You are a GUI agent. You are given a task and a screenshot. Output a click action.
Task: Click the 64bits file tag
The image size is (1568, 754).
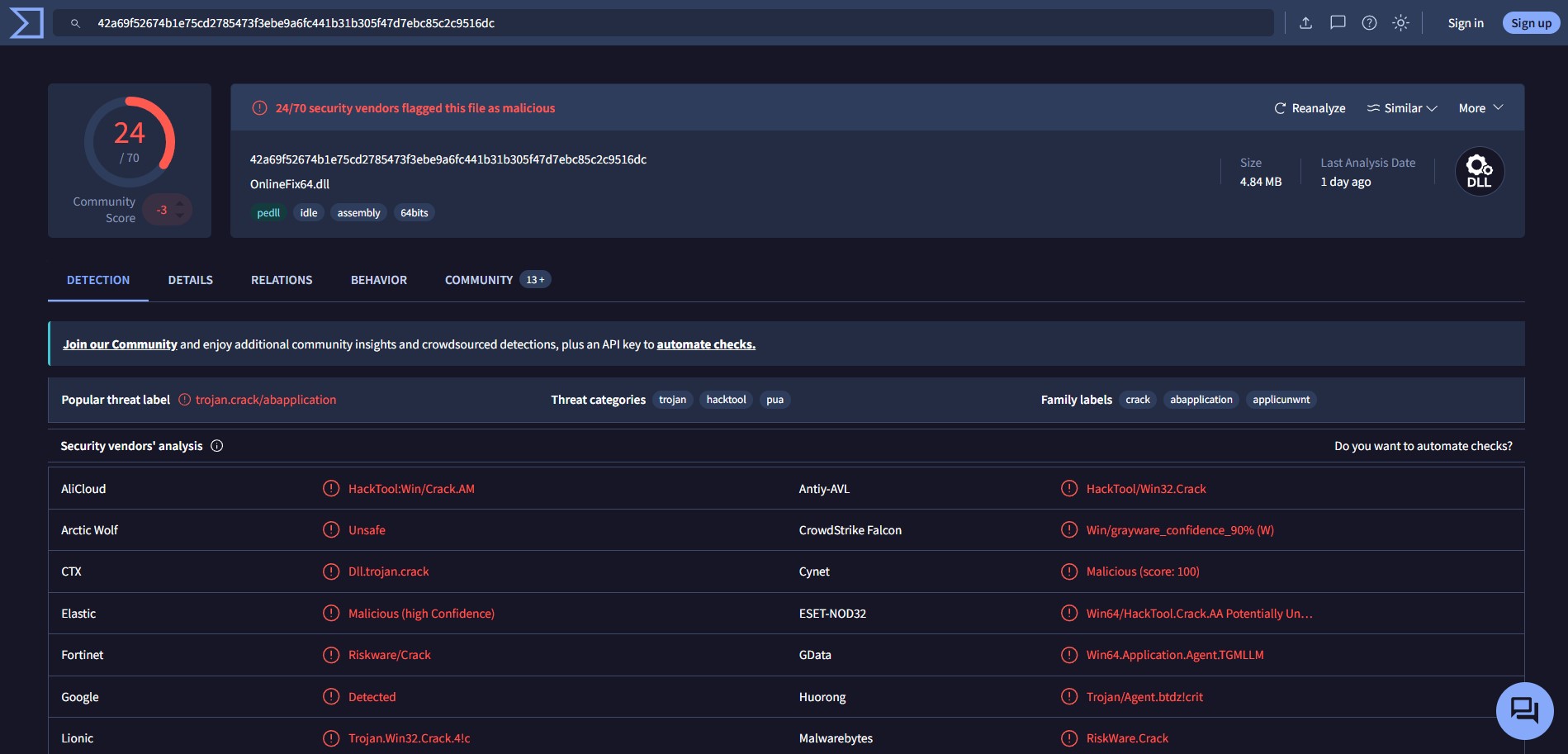point(415,213)
